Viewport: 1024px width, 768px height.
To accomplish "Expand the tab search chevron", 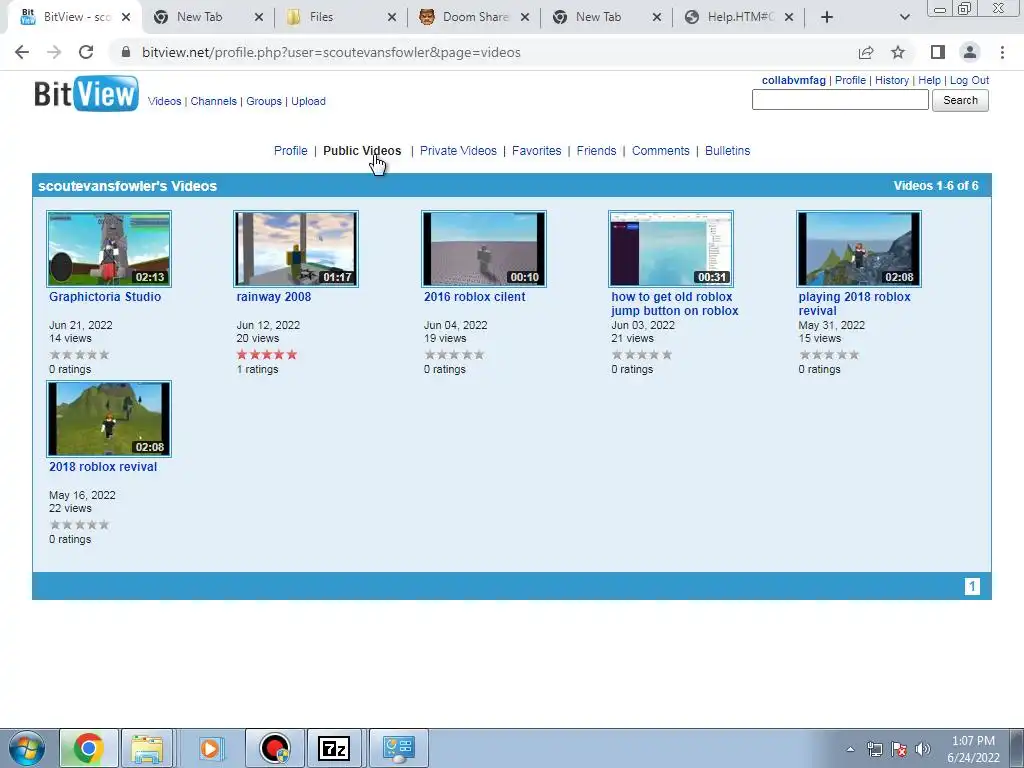I will [x=904, y=18].
